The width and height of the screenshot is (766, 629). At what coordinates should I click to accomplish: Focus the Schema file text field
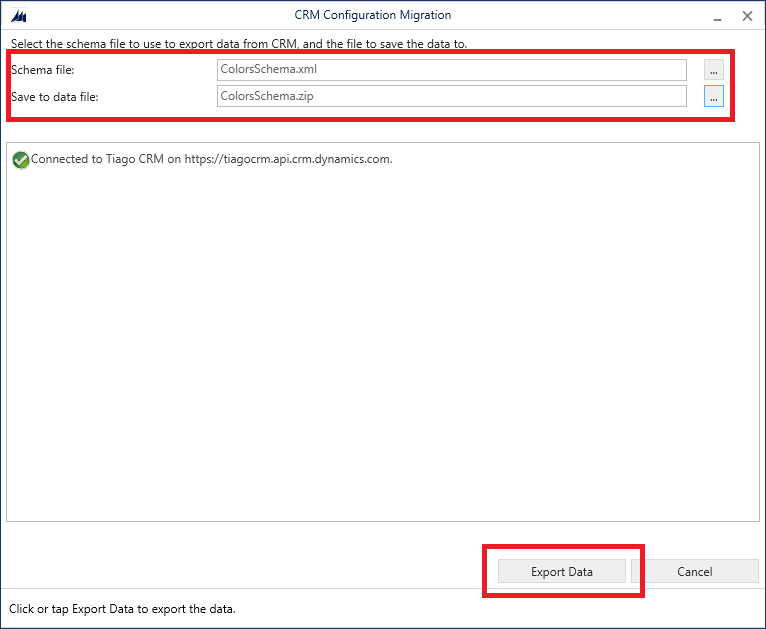(x=451, y=70)
